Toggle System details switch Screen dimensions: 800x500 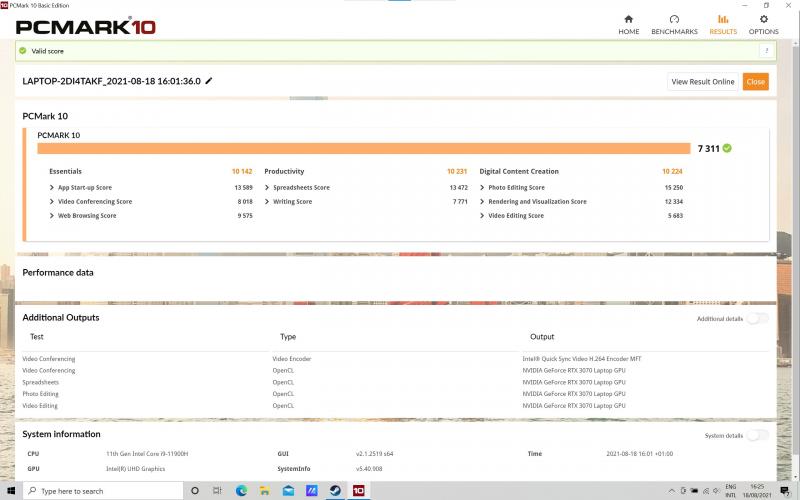point(757,435)
